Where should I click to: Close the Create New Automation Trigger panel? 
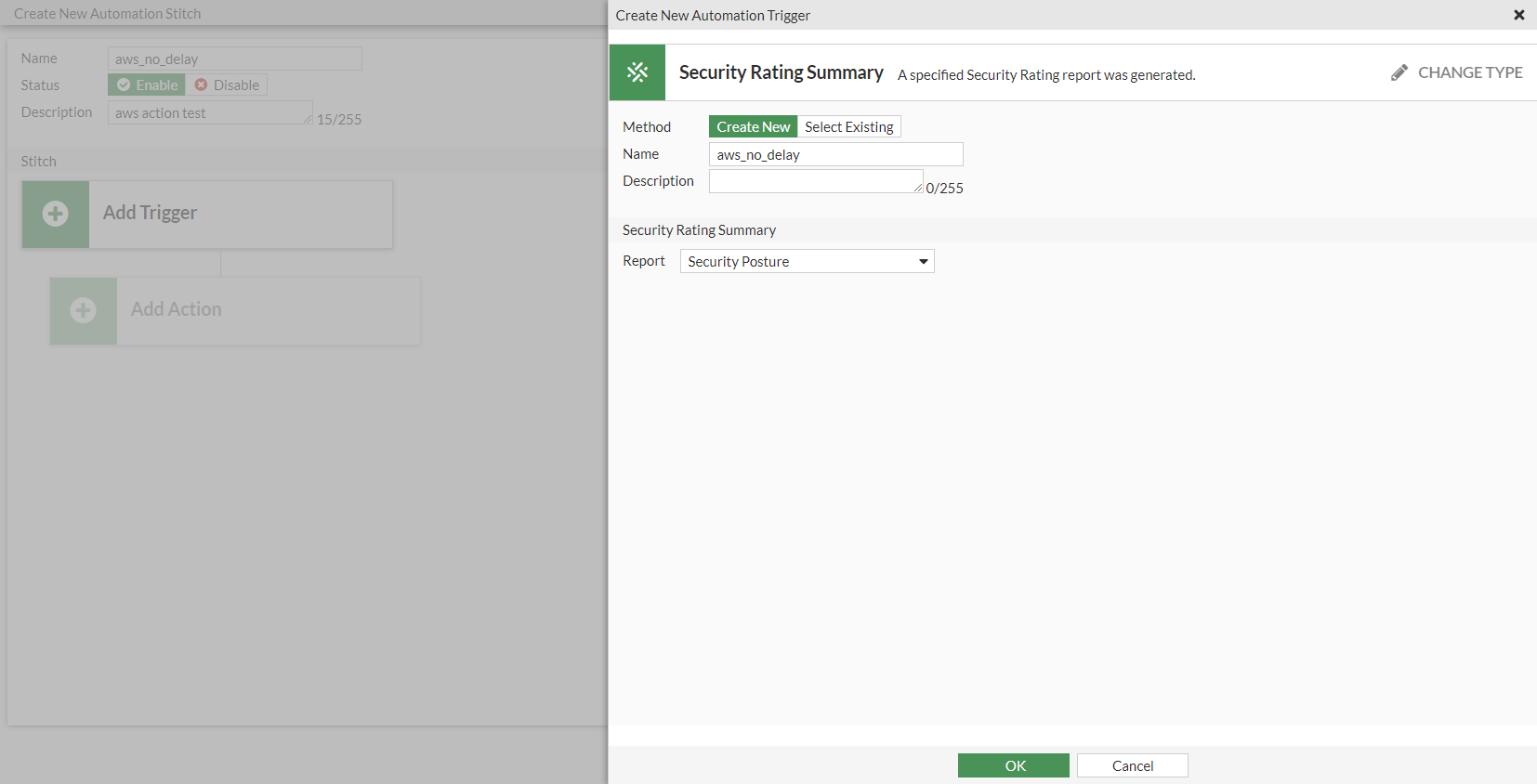[x=1518, y=15]
